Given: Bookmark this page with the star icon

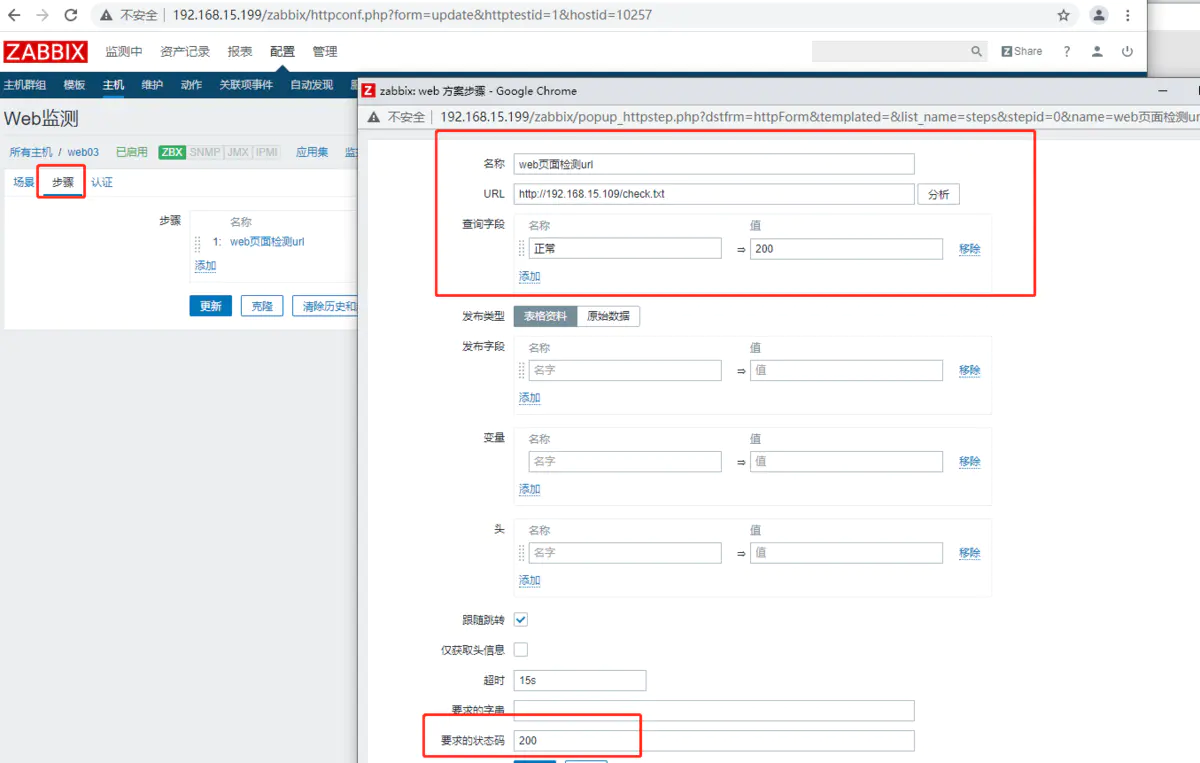Looking at the screenshot, I should [x=1063, y=15].
